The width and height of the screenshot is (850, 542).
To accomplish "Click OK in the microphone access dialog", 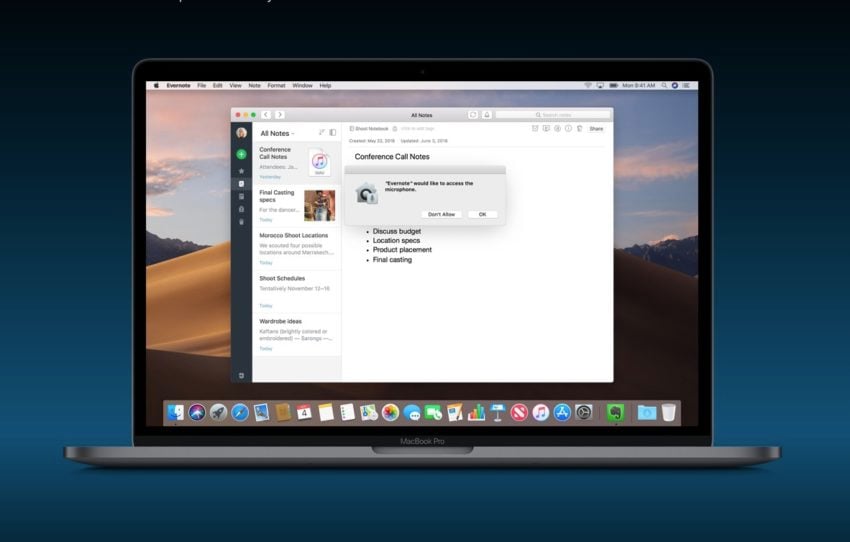I will tap(482, 215).
